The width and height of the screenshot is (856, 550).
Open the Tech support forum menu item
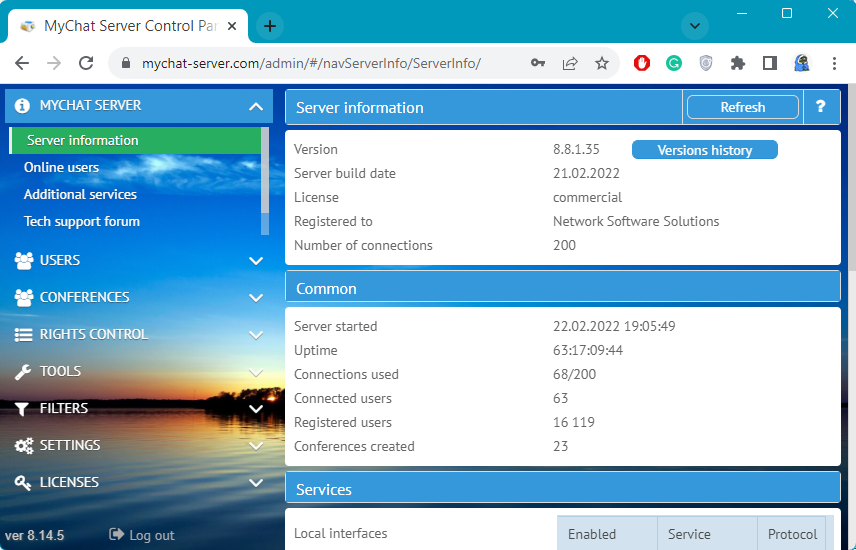(x=82, y=221)
